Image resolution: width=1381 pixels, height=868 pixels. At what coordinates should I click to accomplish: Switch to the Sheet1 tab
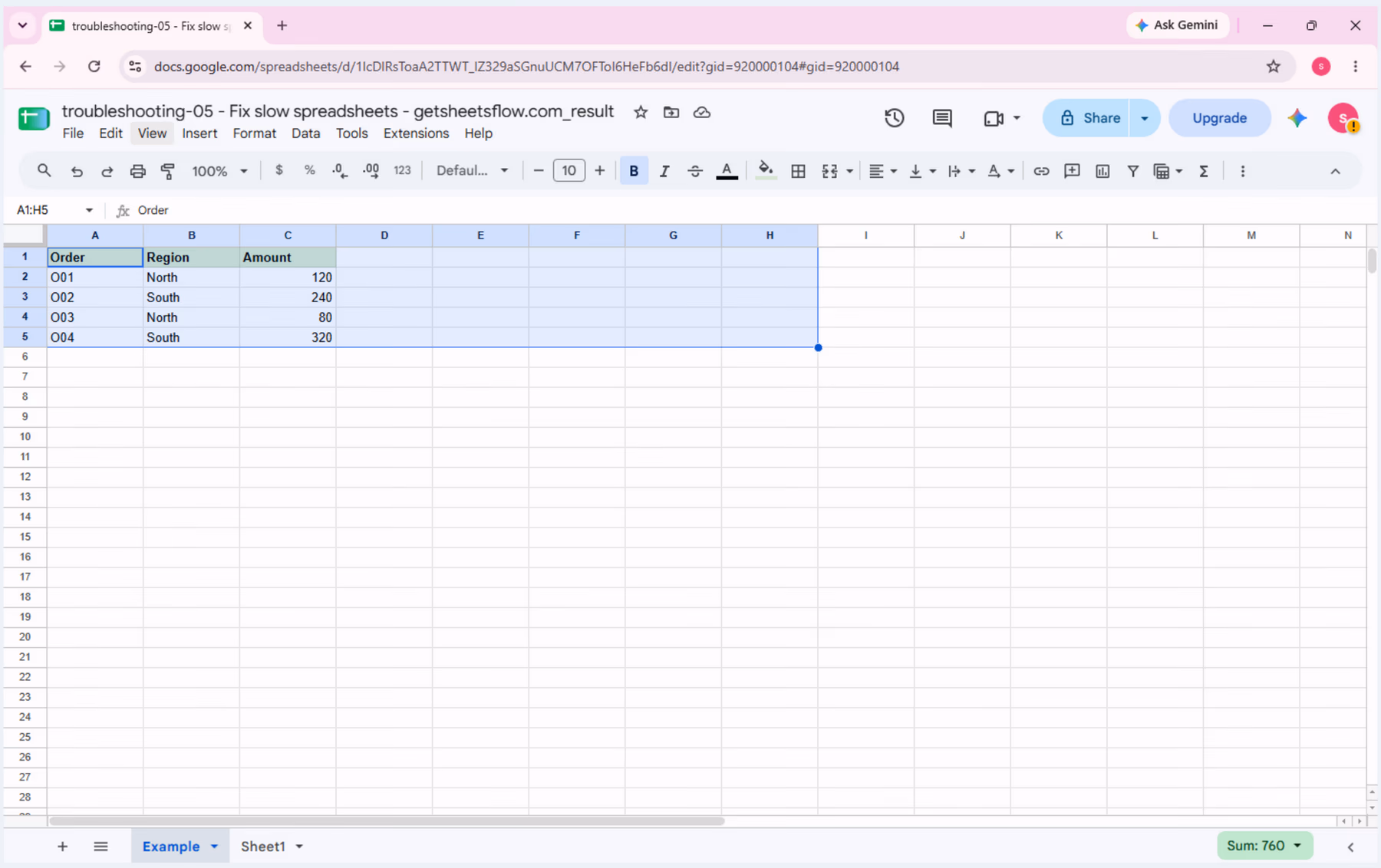tap(262, 847)
